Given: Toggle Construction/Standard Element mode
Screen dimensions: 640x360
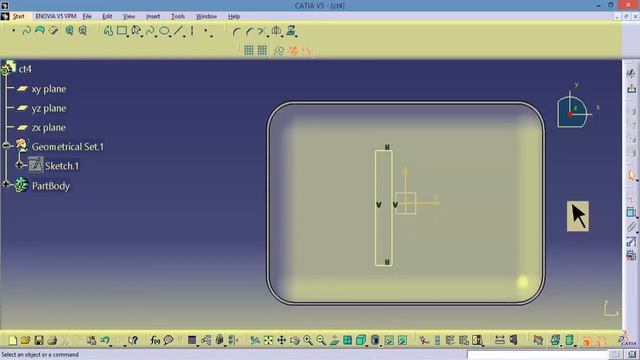Looking at the screenshot, I should point(279,51).
